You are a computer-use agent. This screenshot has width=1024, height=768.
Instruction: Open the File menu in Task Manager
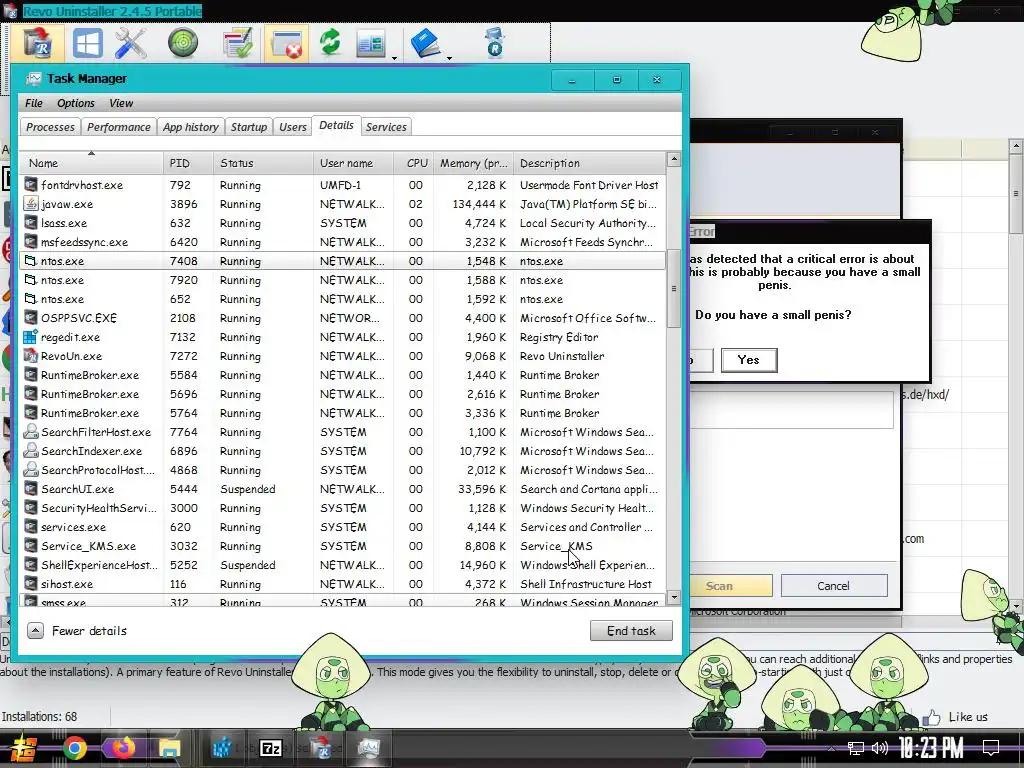tap(34, 103)
